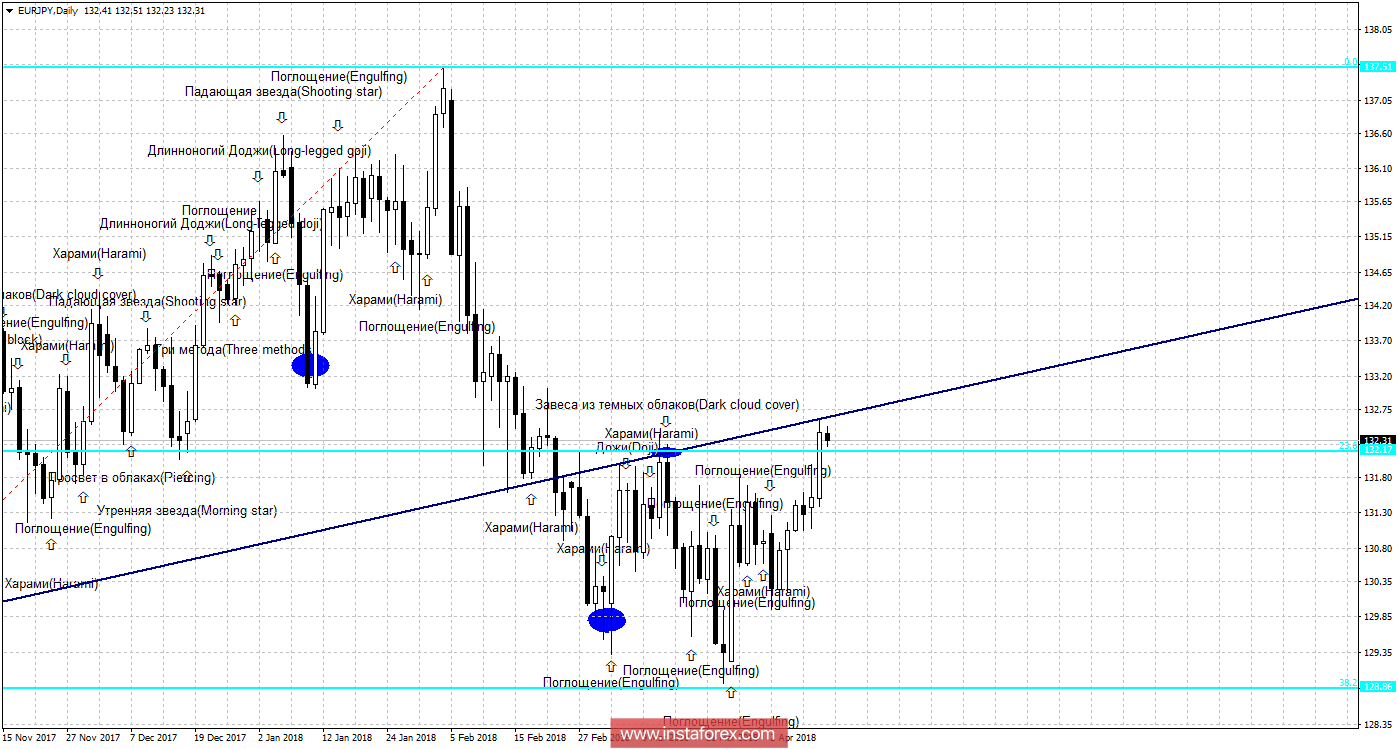Click the Завеса из темных облаков (Dark cloud cover) label
Screen dimensions: 1398x749
pos(667,405)
